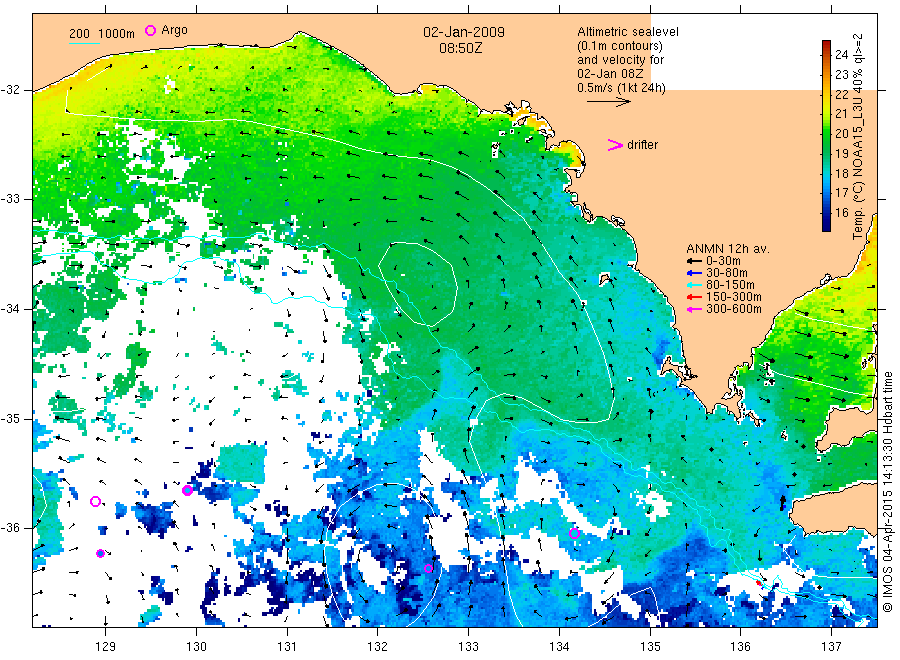Click the red arrow beside 150-300m
Screen dimensions: 900x660
click(x=695, y=297)
